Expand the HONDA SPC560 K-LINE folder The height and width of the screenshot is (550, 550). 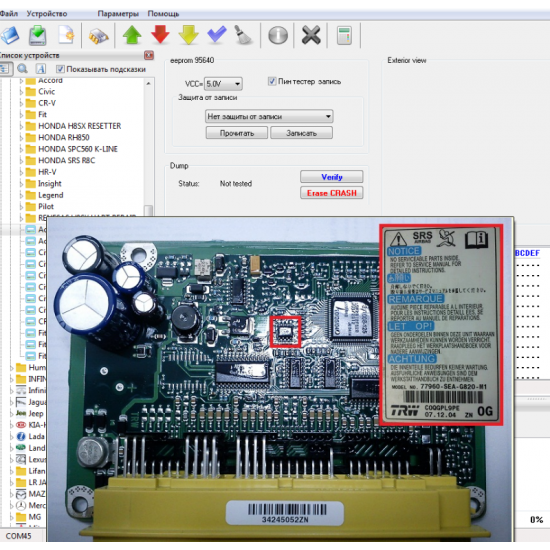pyautogui.click(x=21, y=150)
